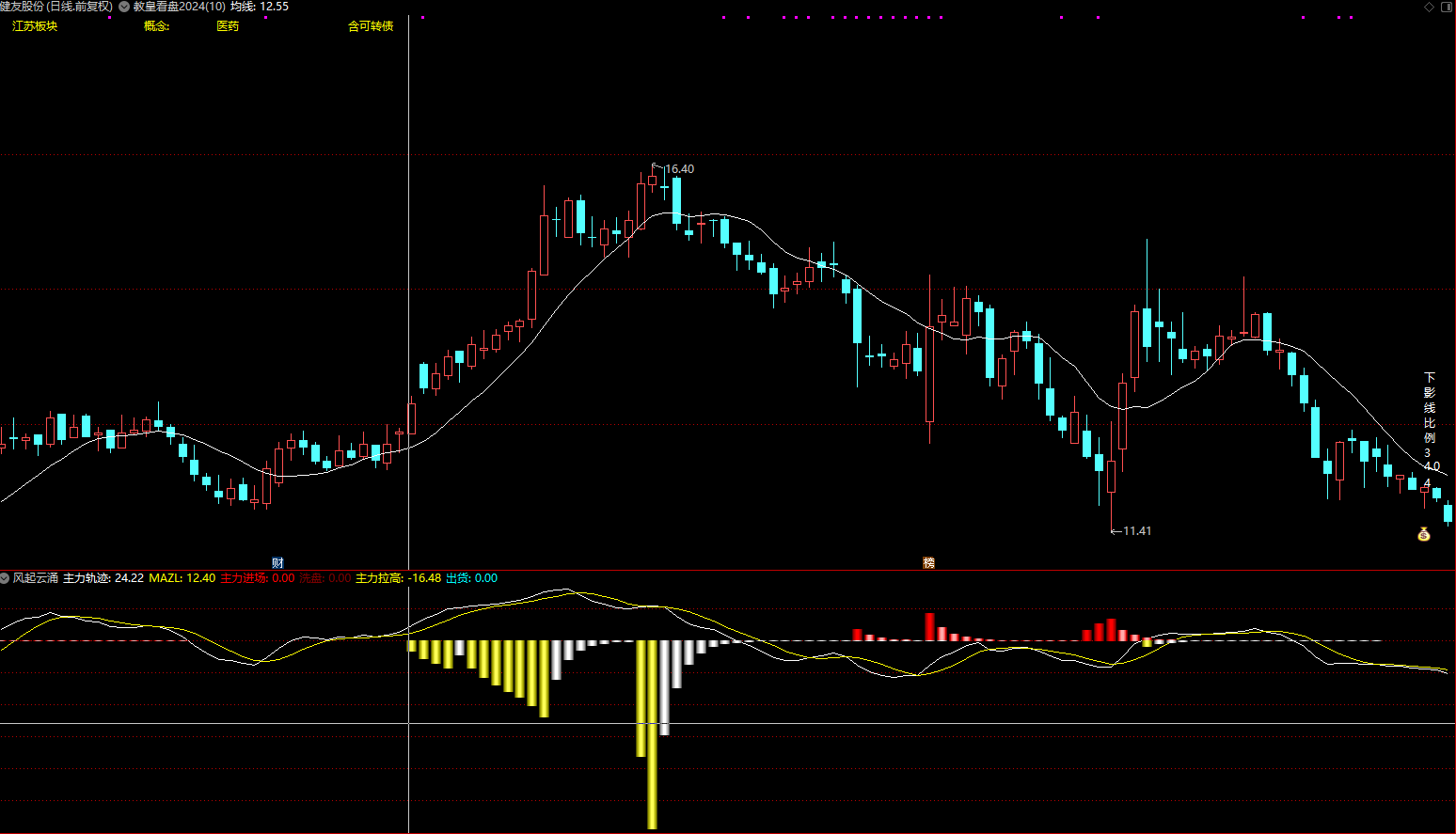
Task: Click the 下影线比例 vertical label
Action: [1430, 408]
